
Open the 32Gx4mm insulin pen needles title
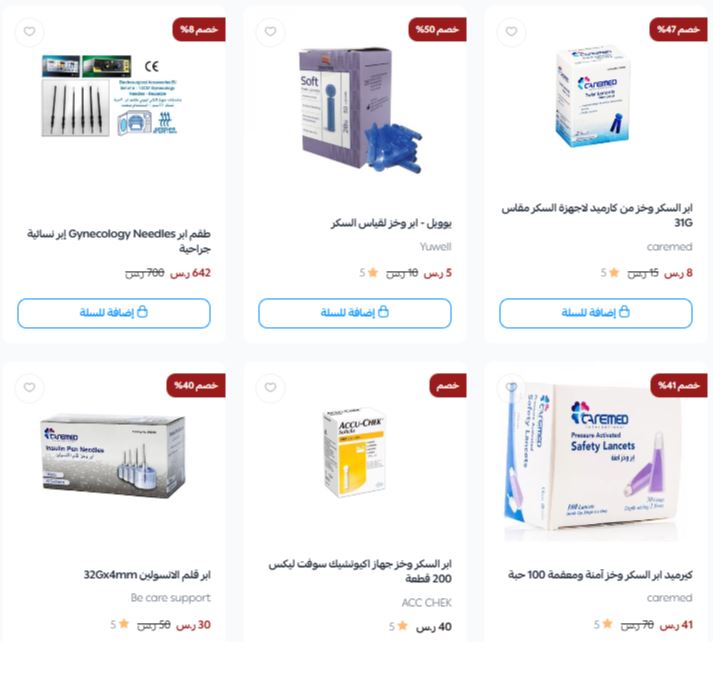pyautogui.click(x=147, y=575)
